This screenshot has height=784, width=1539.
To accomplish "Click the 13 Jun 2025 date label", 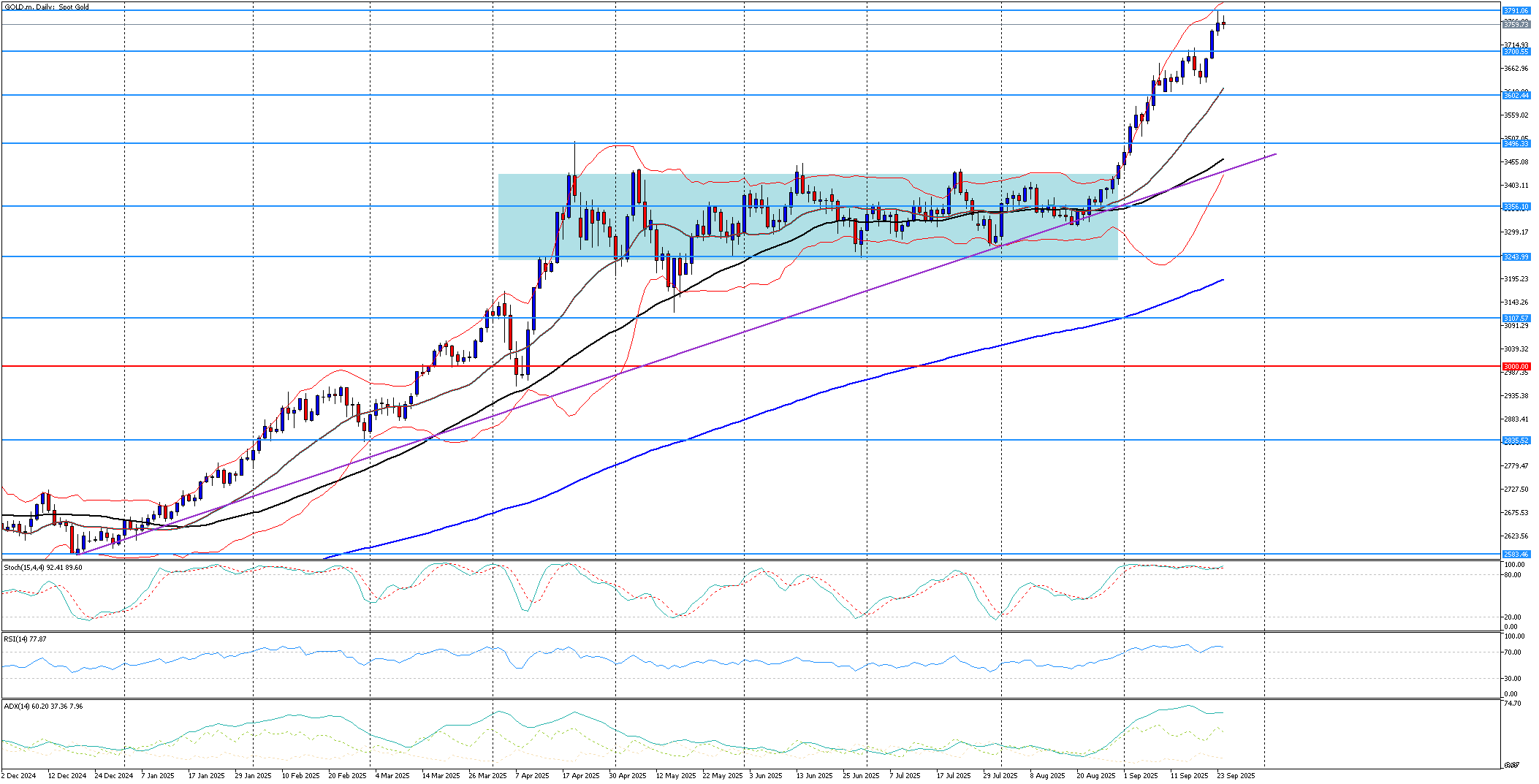I will pyautogui.click(x=815, y=775).
